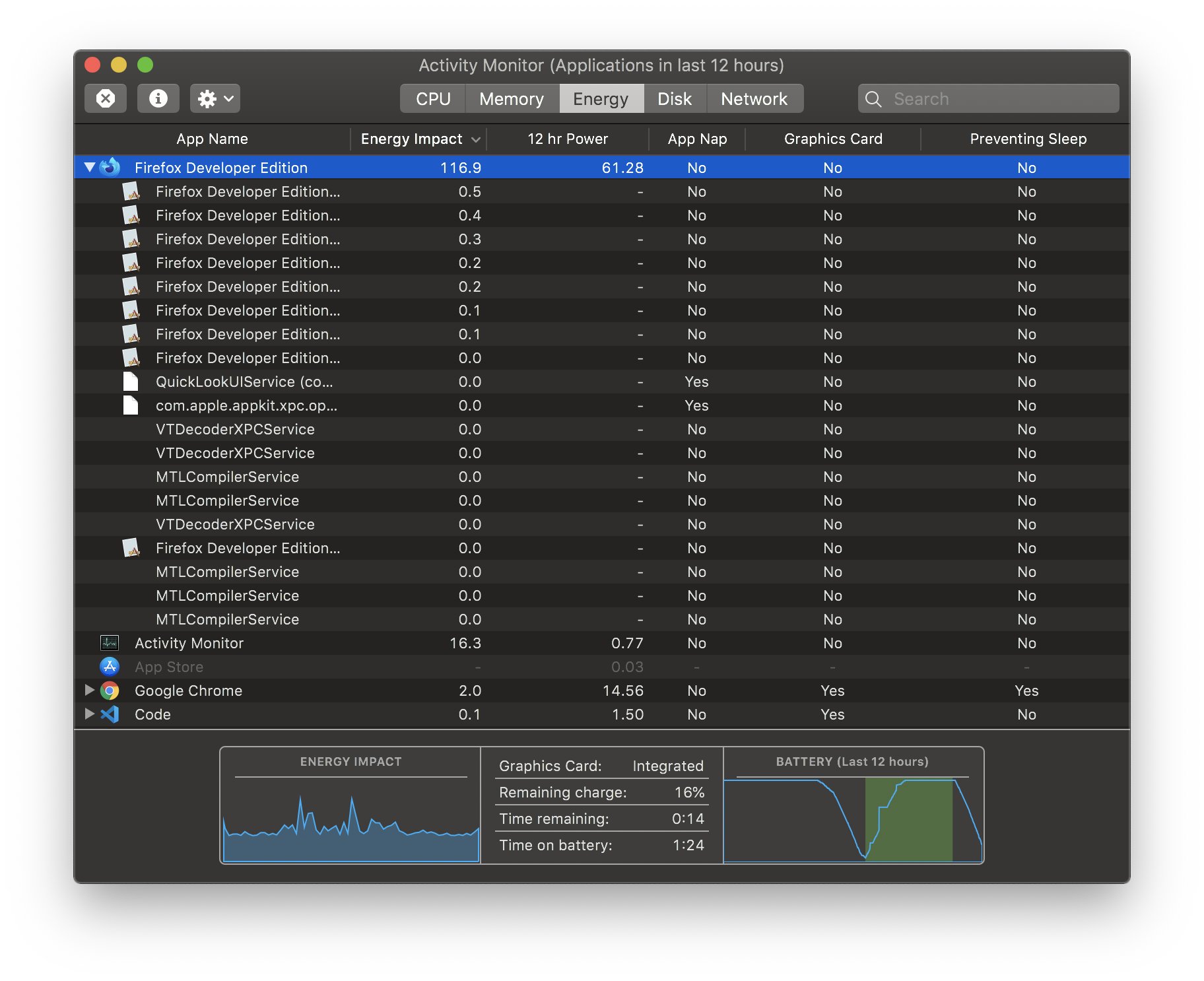Expand the Code process group
Viewport: 1204px width, 981px height.
pyautogui.click(x=89, y=714)
